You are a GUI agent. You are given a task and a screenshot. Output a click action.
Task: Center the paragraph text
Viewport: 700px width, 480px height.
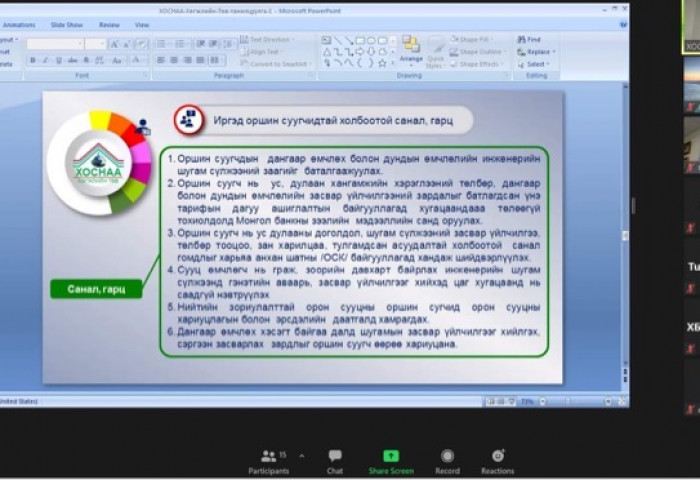(x=174, y=60)
